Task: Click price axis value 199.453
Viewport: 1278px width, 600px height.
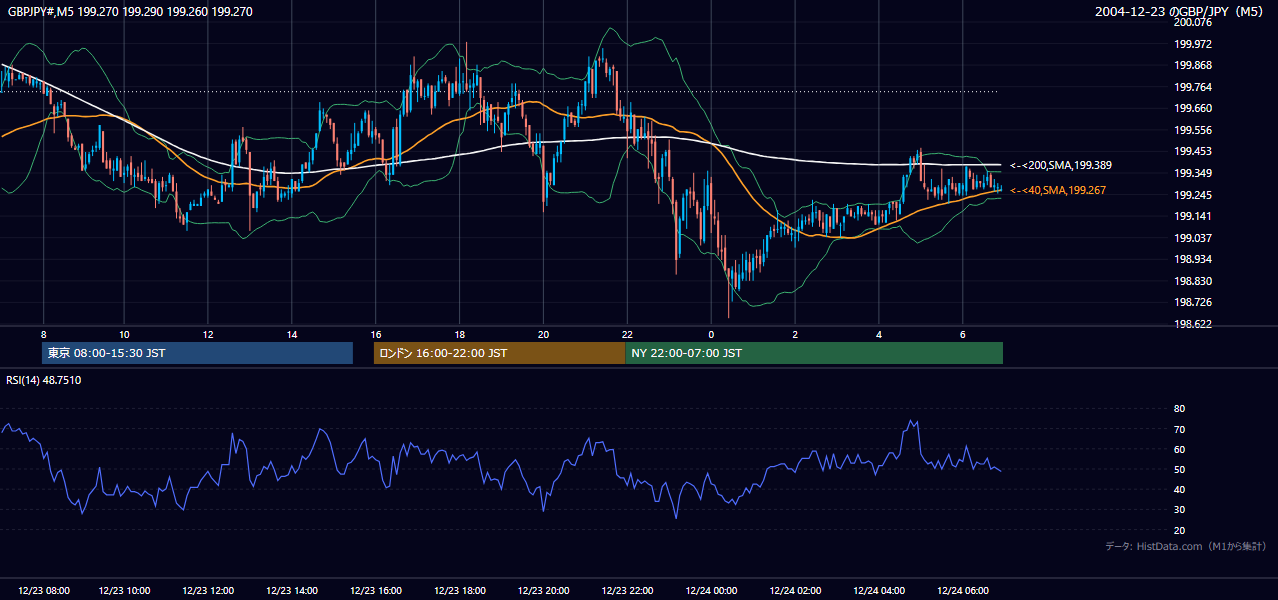Action: pos(1193,152)
